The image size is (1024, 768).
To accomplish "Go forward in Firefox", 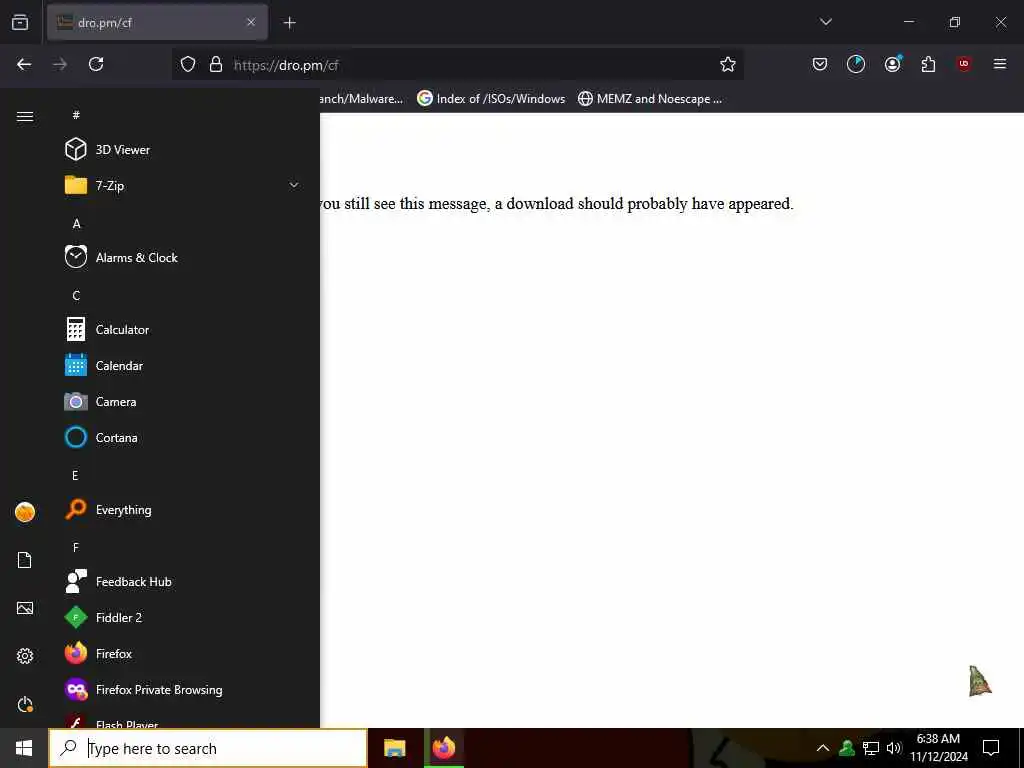I will (x=60, y=64).
